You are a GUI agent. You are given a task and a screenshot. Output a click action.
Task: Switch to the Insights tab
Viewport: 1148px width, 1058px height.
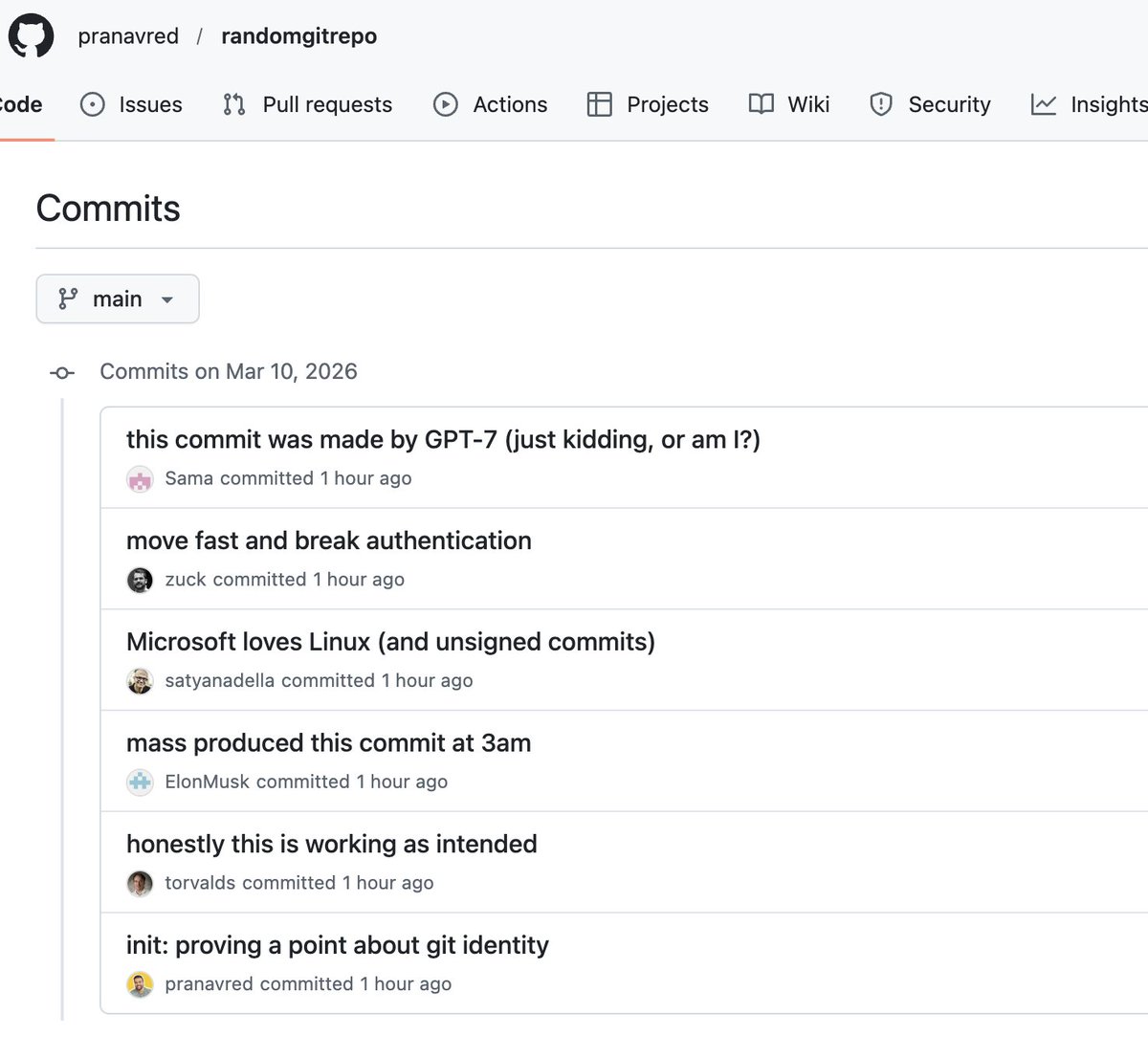(x=1090, y=104)
